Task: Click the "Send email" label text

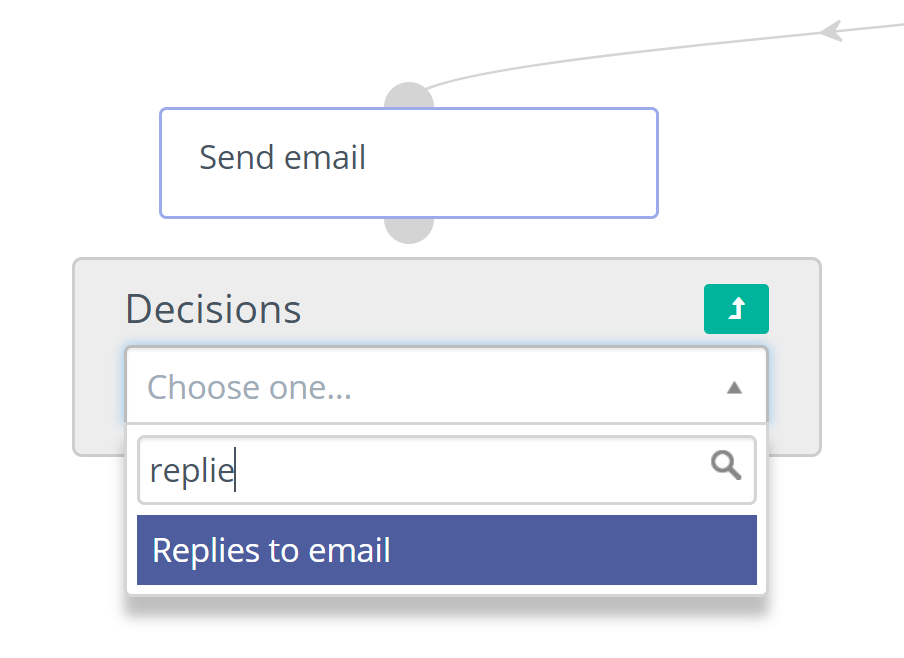Action: coord(282,157)
